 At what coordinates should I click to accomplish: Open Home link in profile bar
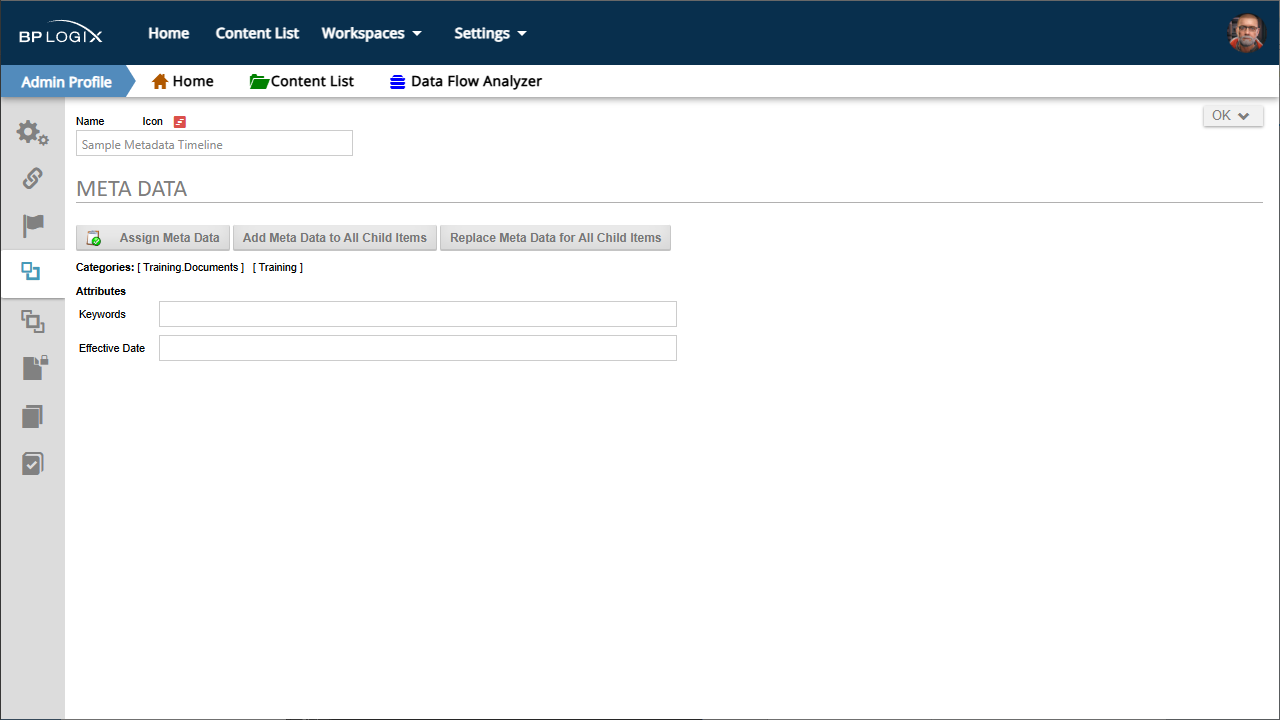click(x=193, y=81)
